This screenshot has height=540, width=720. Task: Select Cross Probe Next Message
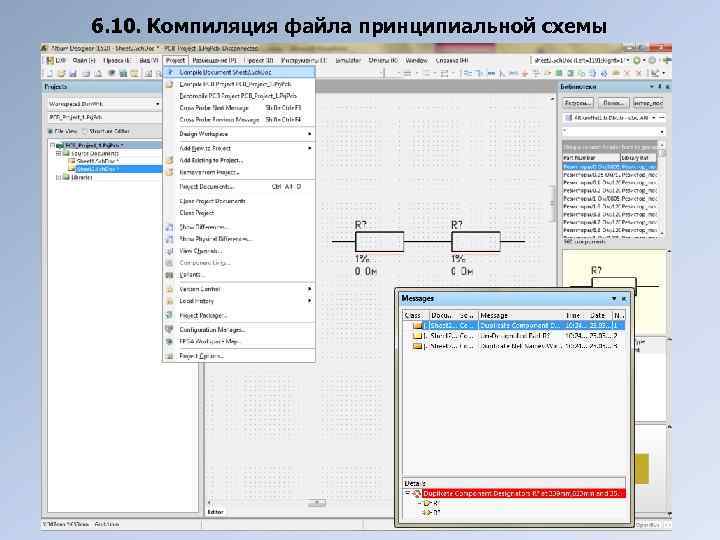(239, 107)
